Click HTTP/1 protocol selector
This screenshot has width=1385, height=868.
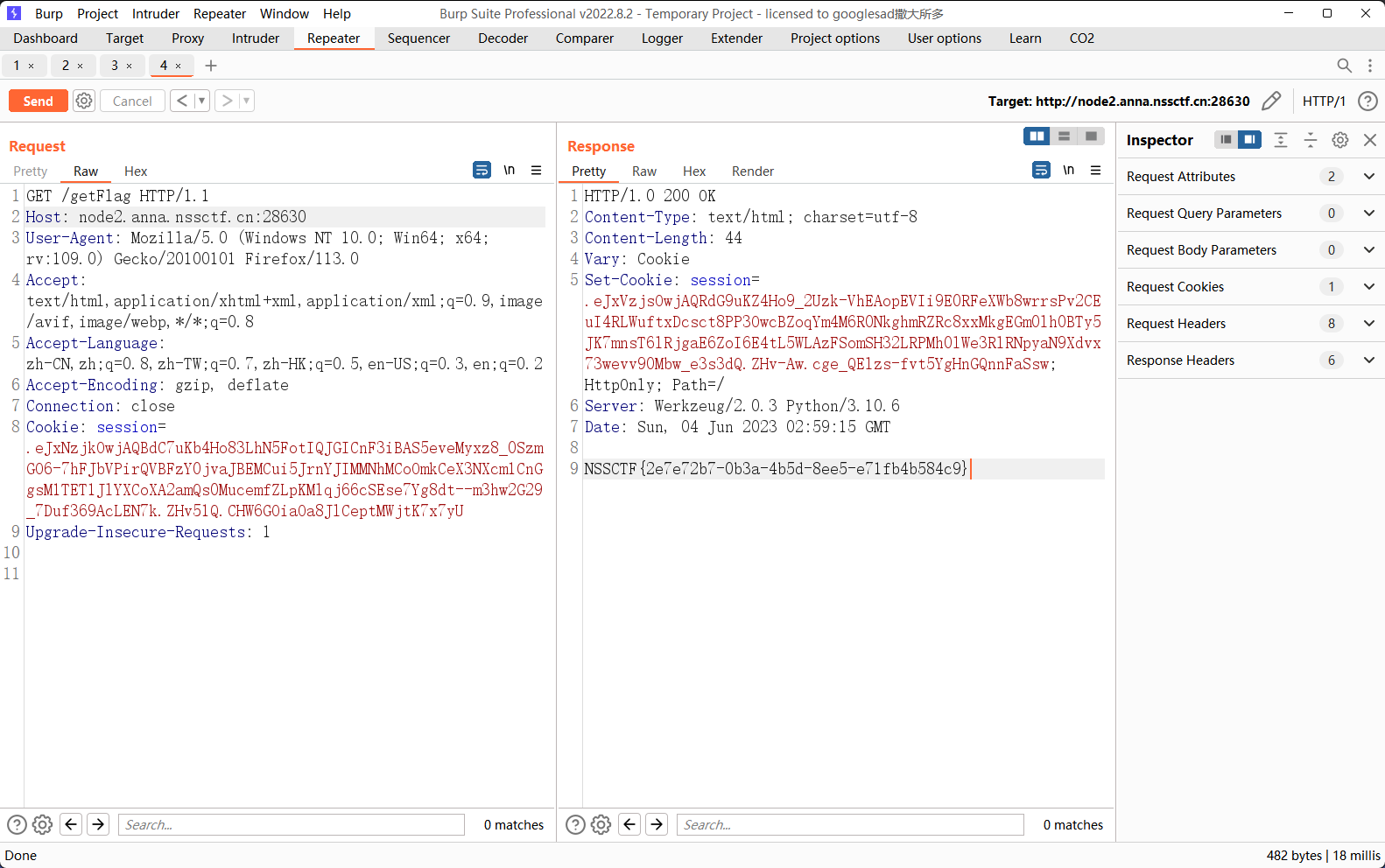click(x=1324, y=101)
